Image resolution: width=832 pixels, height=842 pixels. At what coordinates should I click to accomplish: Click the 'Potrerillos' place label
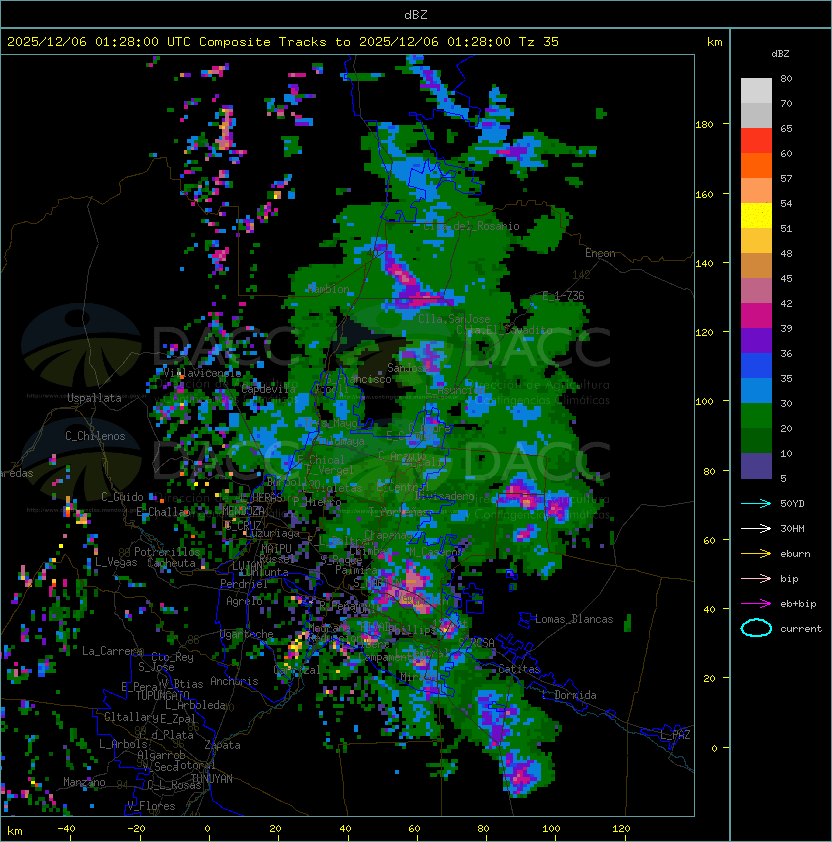[167, 552]
